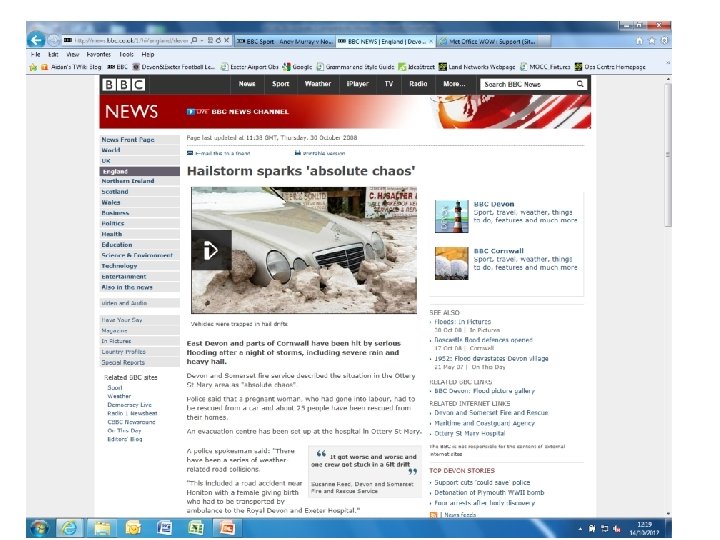Viewport: 720px width, 540px height.
Task: Click the BBC NEWS CHANNEL live link
Action: click(x=238, y=112)
